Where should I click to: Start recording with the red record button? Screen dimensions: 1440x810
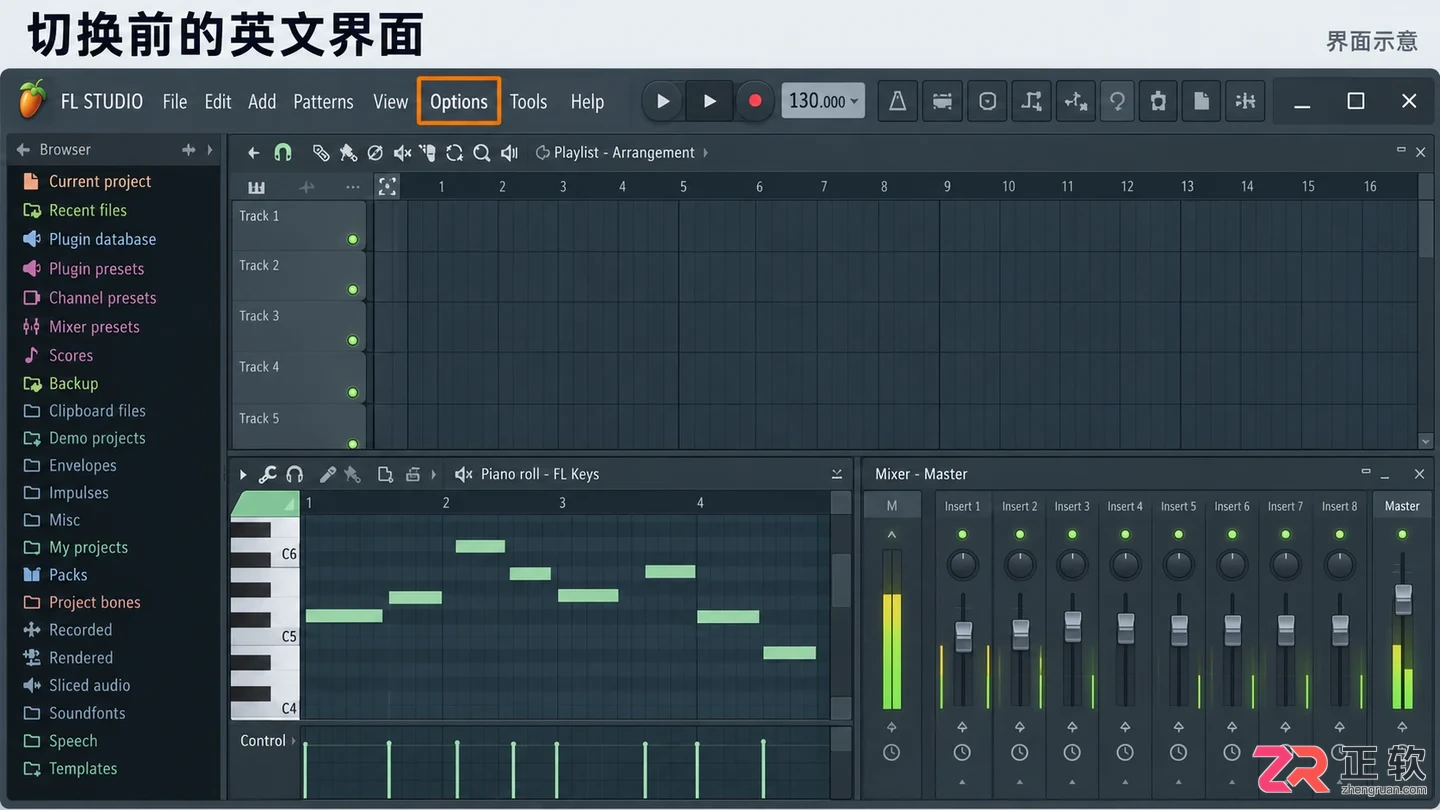[755, 101]
